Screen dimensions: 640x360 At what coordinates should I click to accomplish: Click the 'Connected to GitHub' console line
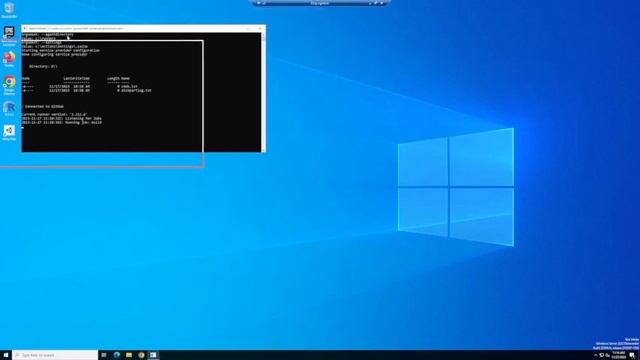click(44, 107)
